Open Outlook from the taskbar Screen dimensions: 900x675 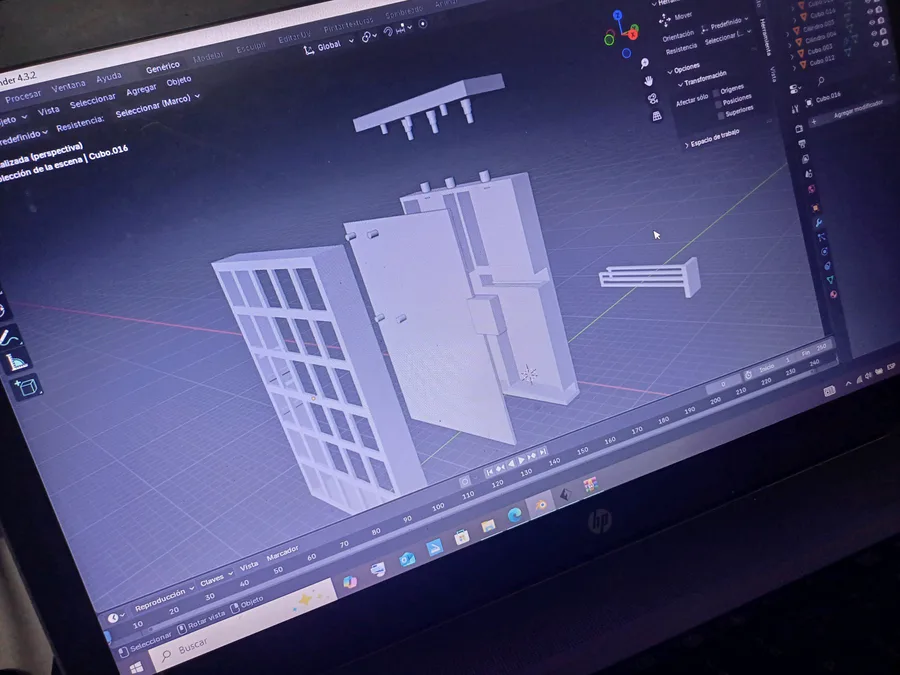pyautogui.click(x=406, y=559)
